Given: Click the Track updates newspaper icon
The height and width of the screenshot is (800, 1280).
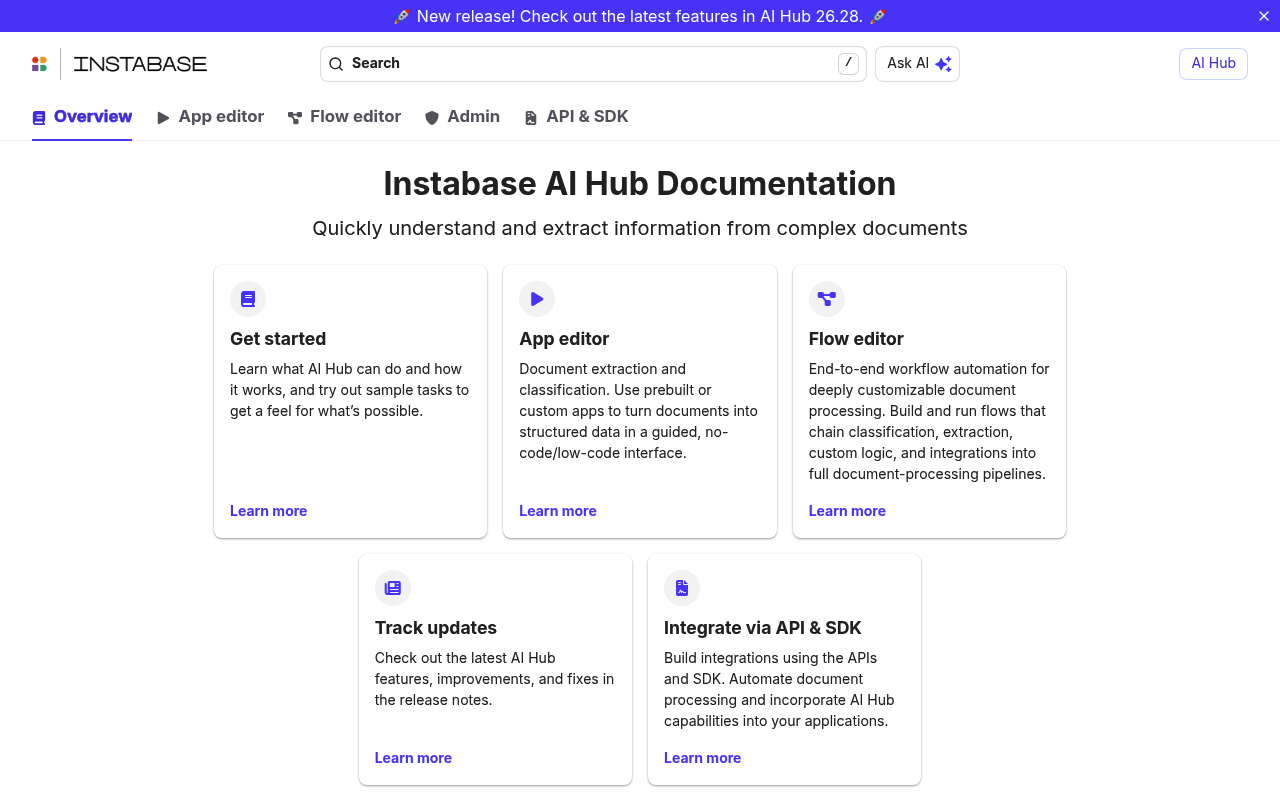Looking at the screenshot, I should [393, 588].
